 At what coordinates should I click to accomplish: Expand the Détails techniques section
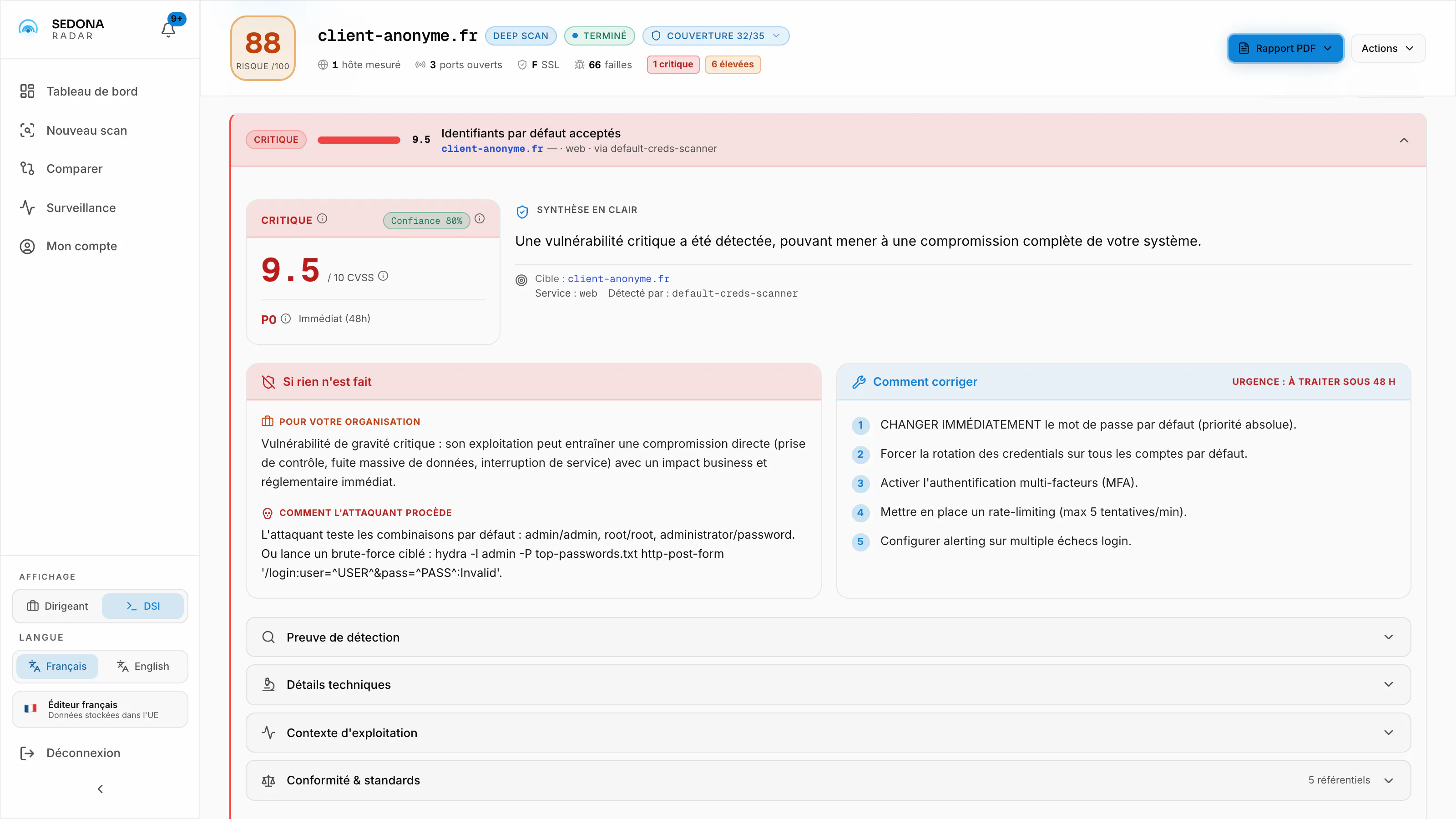point(828,684)
